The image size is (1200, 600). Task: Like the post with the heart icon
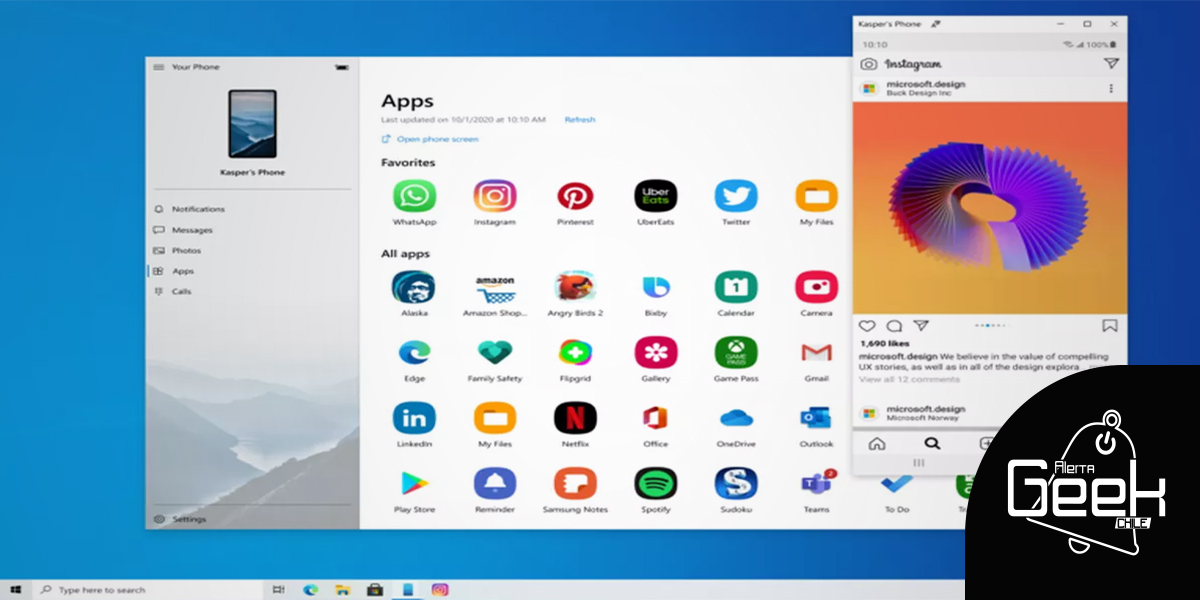(x=868, y=326)
